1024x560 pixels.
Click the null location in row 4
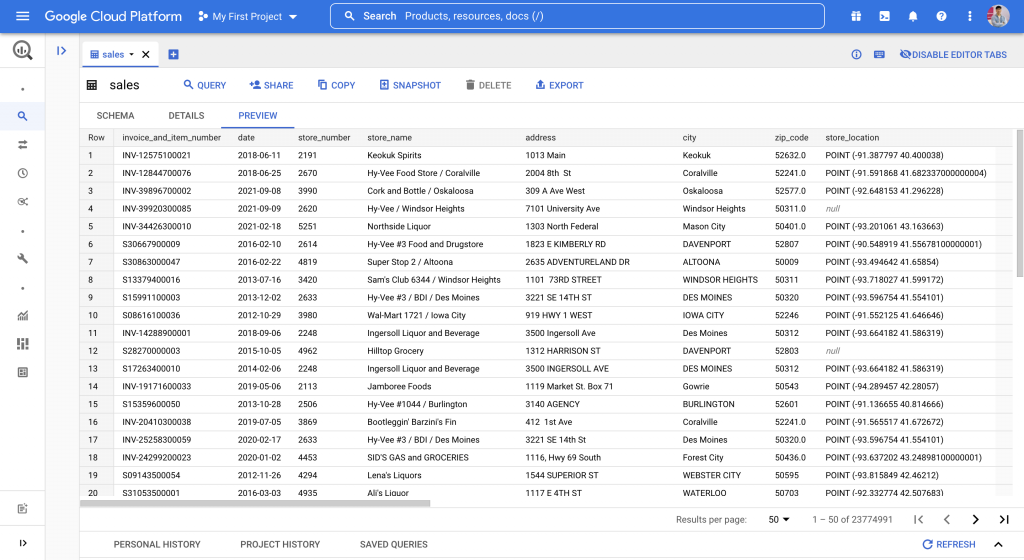click(x=833, y=209)
